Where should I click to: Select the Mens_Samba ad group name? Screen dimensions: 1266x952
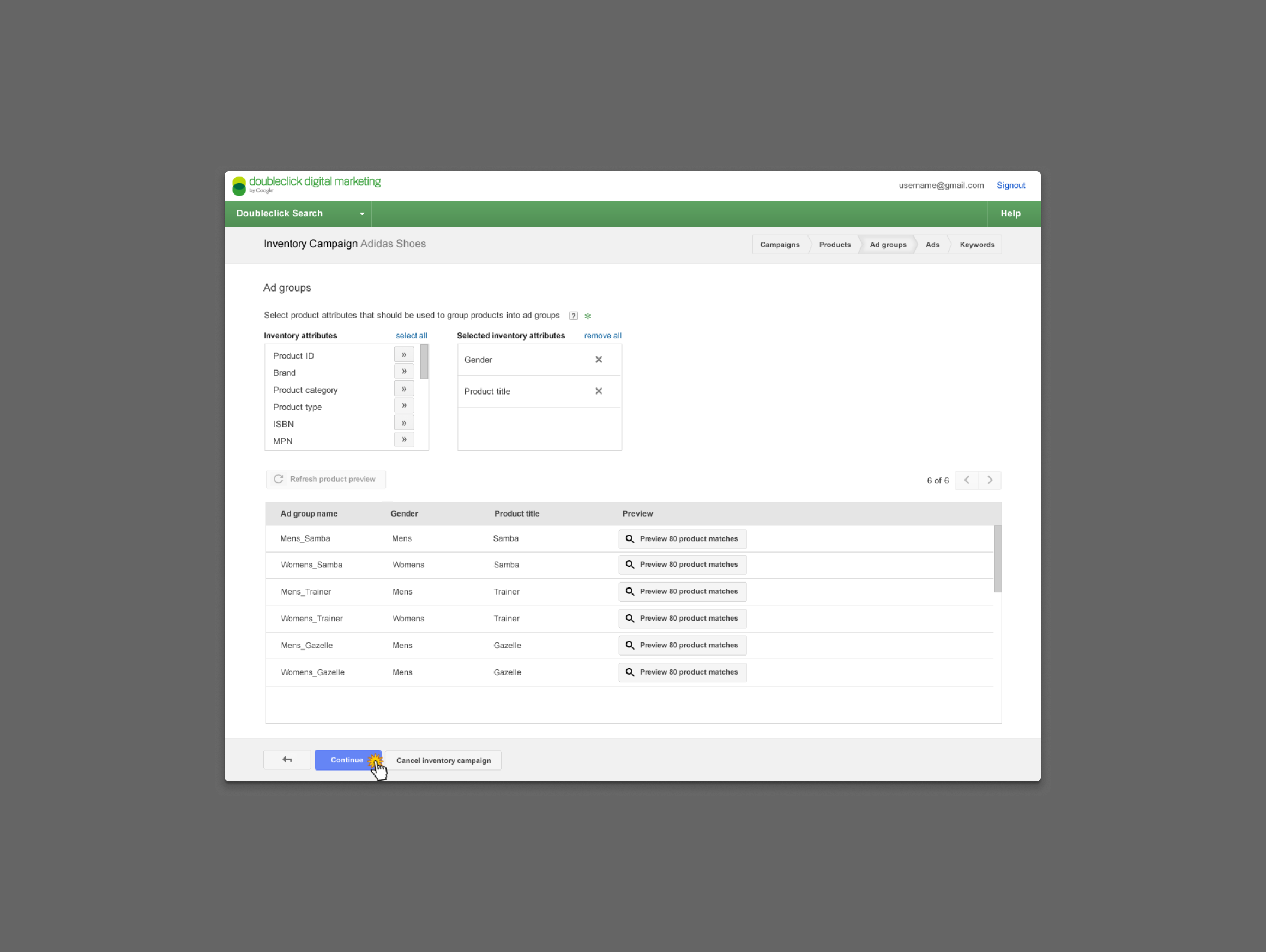[x=305, y=538]
